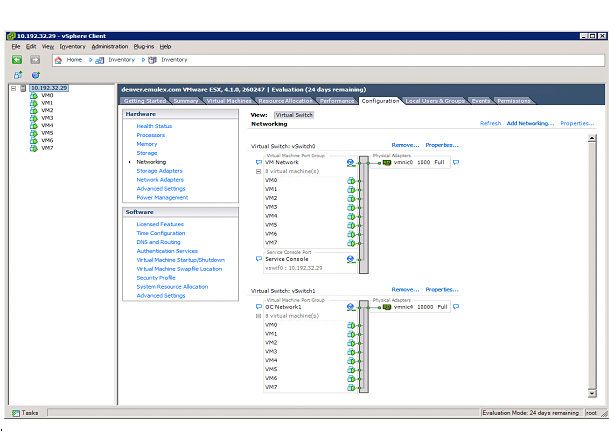The height and width of the screenshot is (447, 609).
Task: Click info bubble next to vmnic0 adapter
Action: pos(456,162)
